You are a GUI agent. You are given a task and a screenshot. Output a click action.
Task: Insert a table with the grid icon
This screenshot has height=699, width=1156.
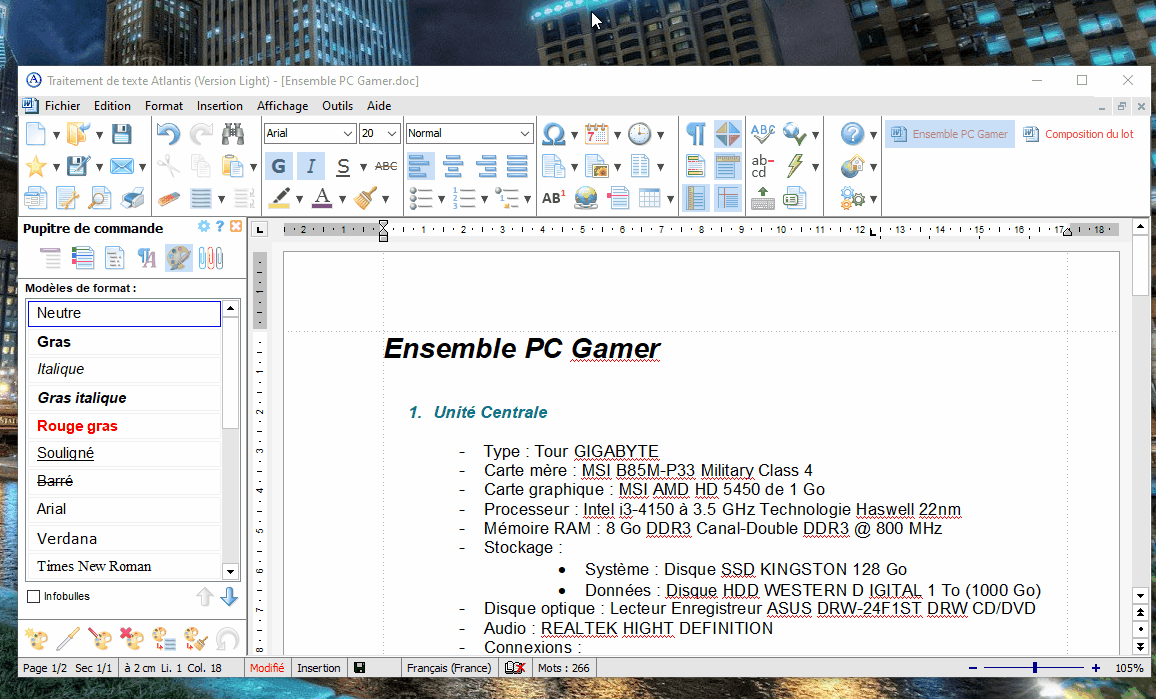(x=649, y=198)
